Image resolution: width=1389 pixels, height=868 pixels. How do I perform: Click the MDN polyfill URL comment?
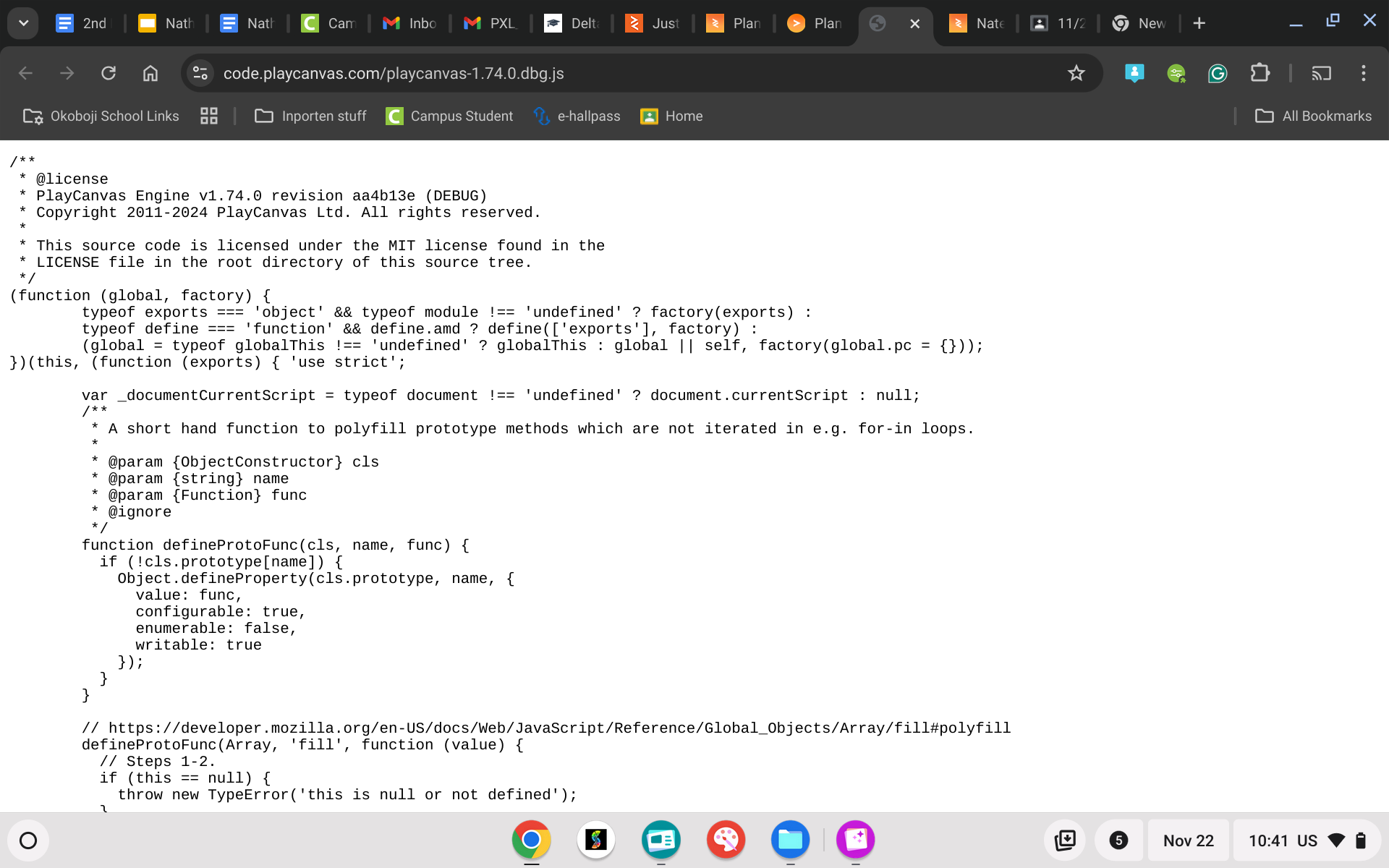tap(546, 728)
